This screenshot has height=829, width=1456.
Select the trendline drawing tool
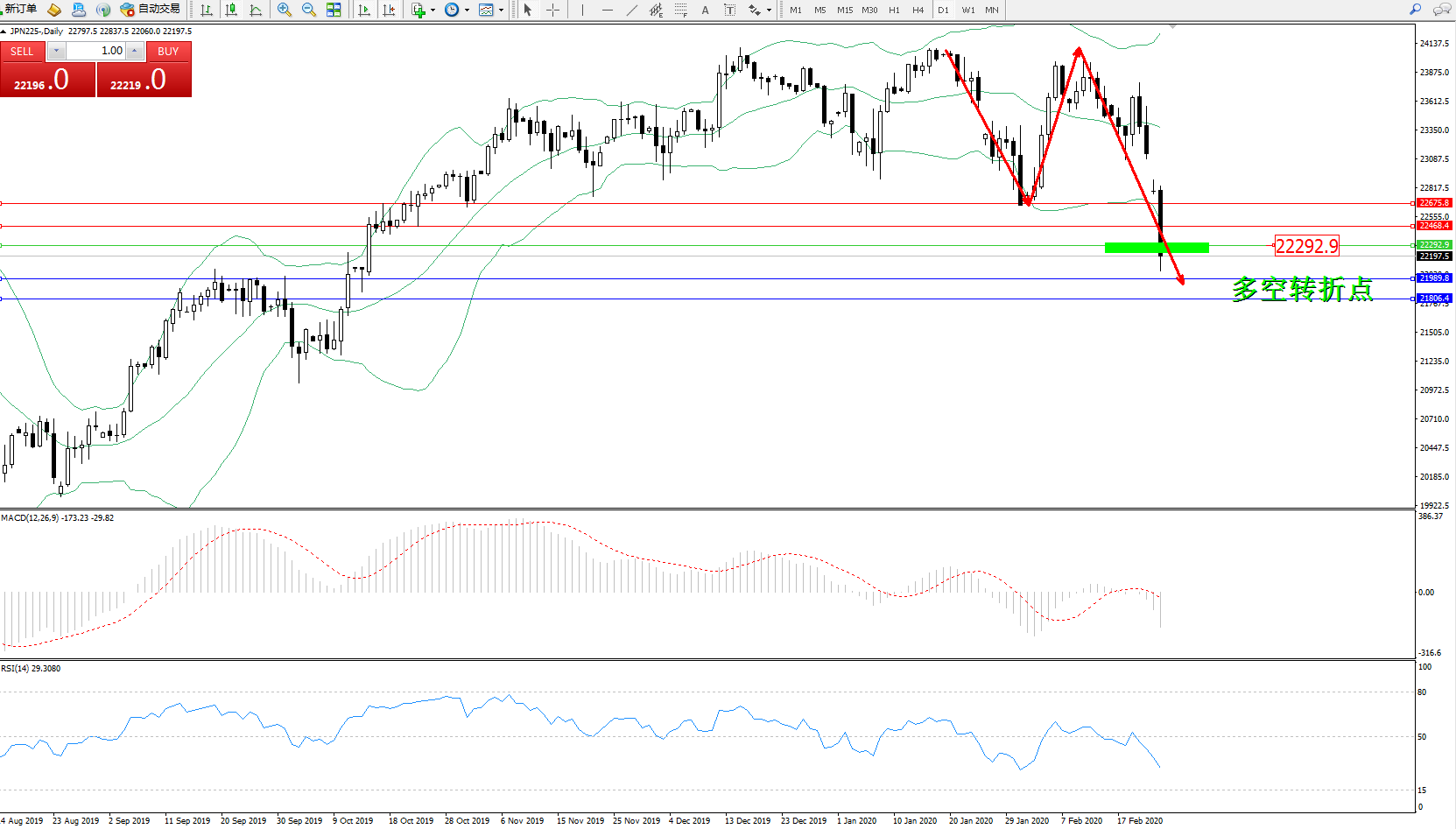click(632, 10)
